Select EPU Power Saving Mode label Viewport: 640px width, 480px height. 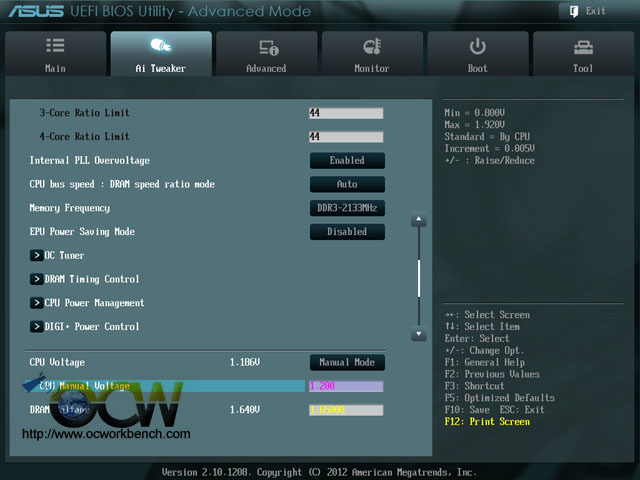82,232
